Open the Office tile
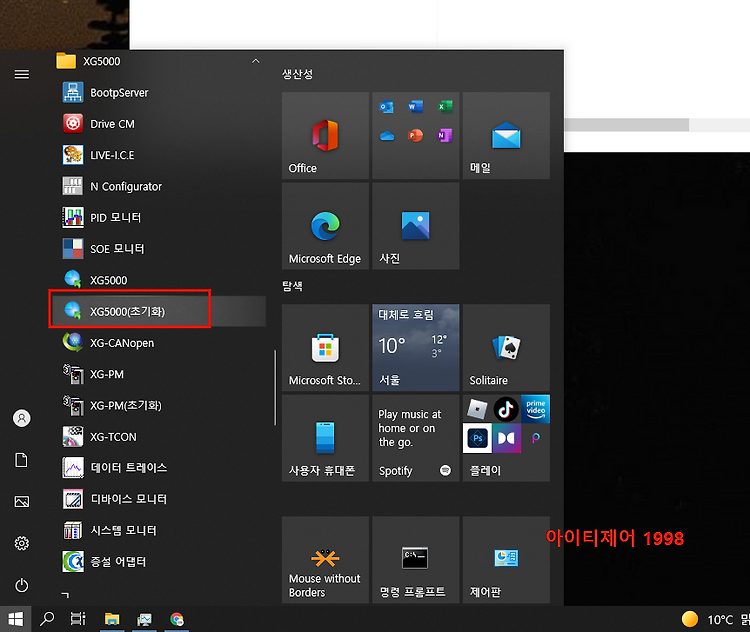750x632 pixels. (325, 136)
